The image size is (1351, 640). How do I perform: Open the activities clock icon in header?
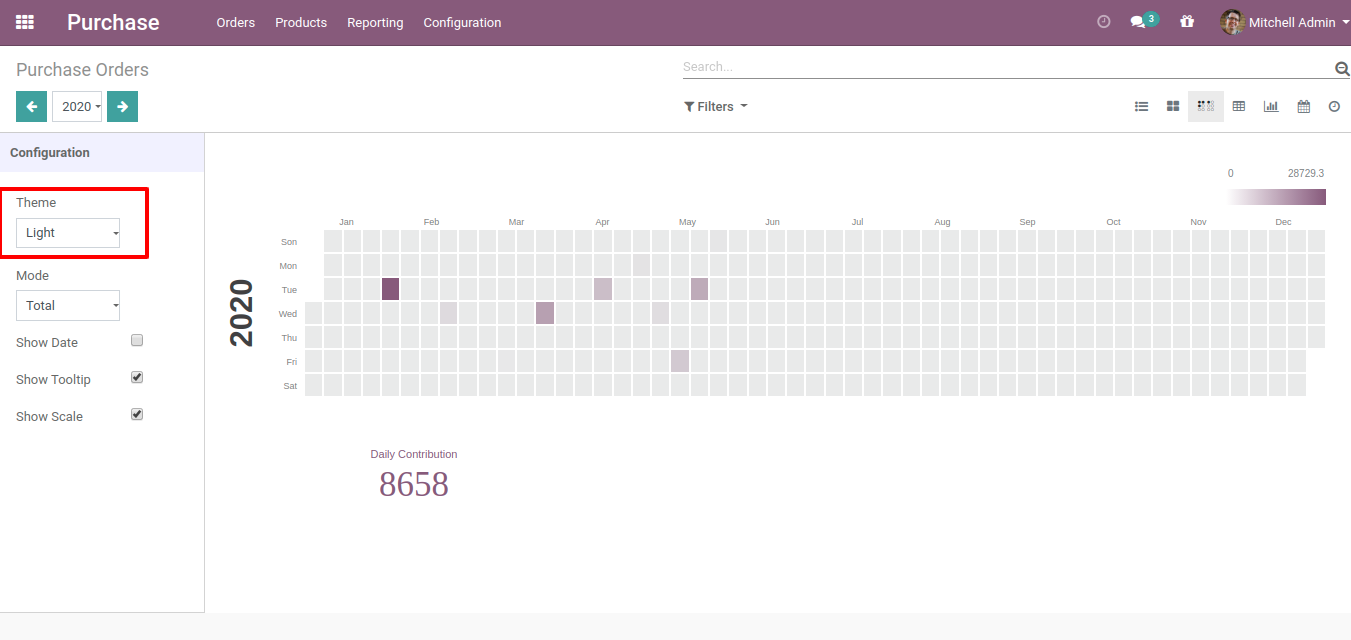[1104, 22]
